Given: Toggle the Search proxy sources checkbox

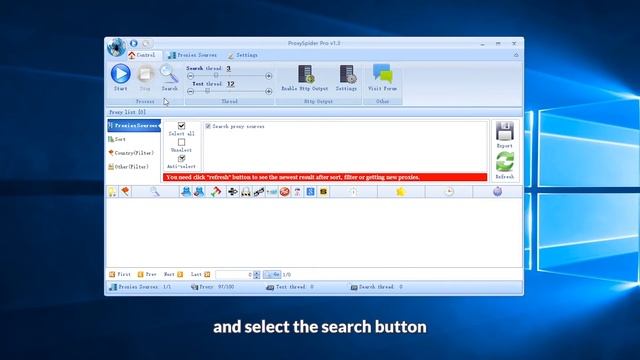Looking at the screenshot, I should 208,127.
